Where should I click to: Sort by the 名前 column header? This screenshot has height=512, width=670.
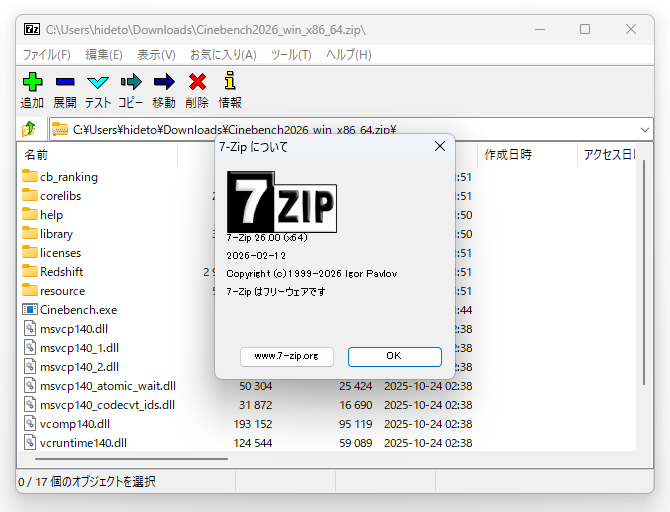tap(97, 154)
